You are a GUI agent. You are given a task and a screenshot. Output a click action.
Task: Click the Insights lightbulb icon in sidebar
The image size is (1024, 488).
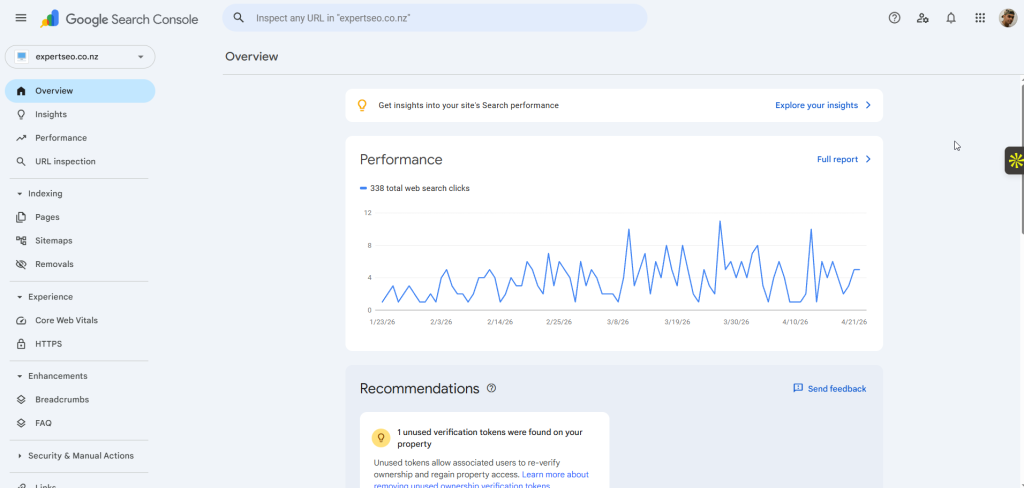[21, 114]
